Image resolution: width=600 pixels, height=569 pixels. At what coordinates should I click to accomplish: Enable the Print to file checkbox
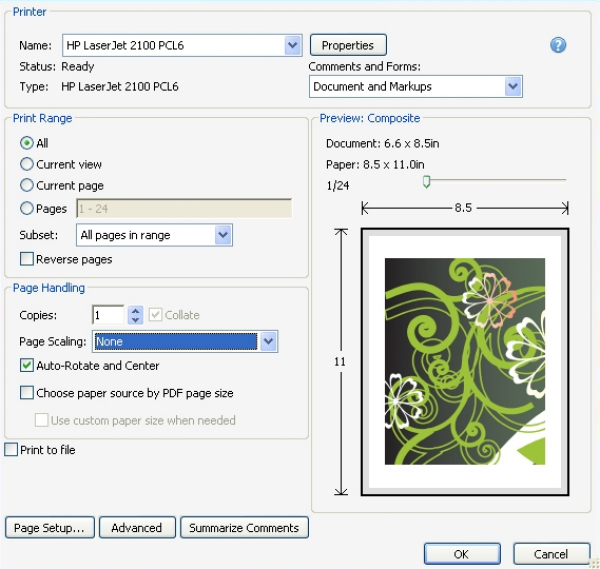(x=11, y=450)
